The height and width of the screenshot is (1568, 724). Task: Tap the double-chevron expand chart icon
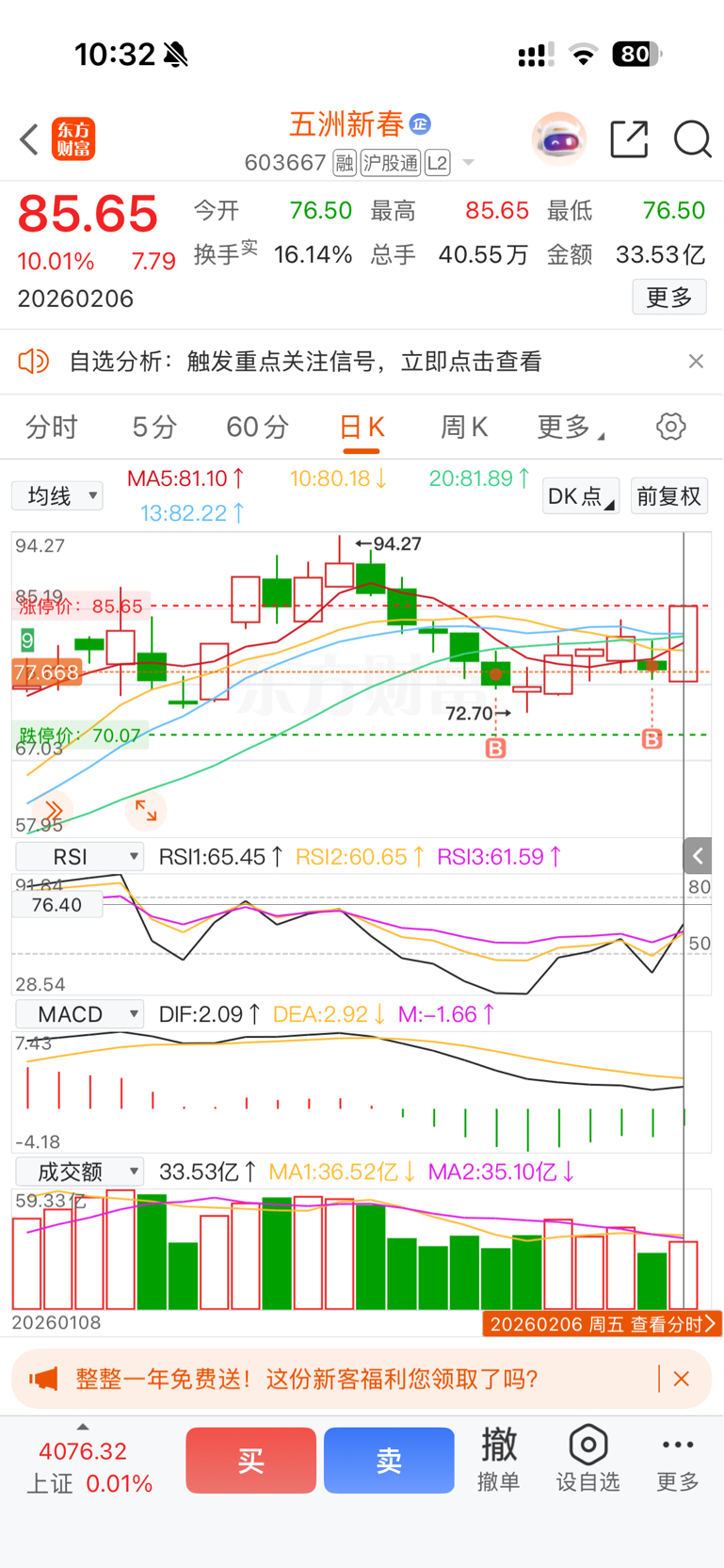[x=53, y=810]
